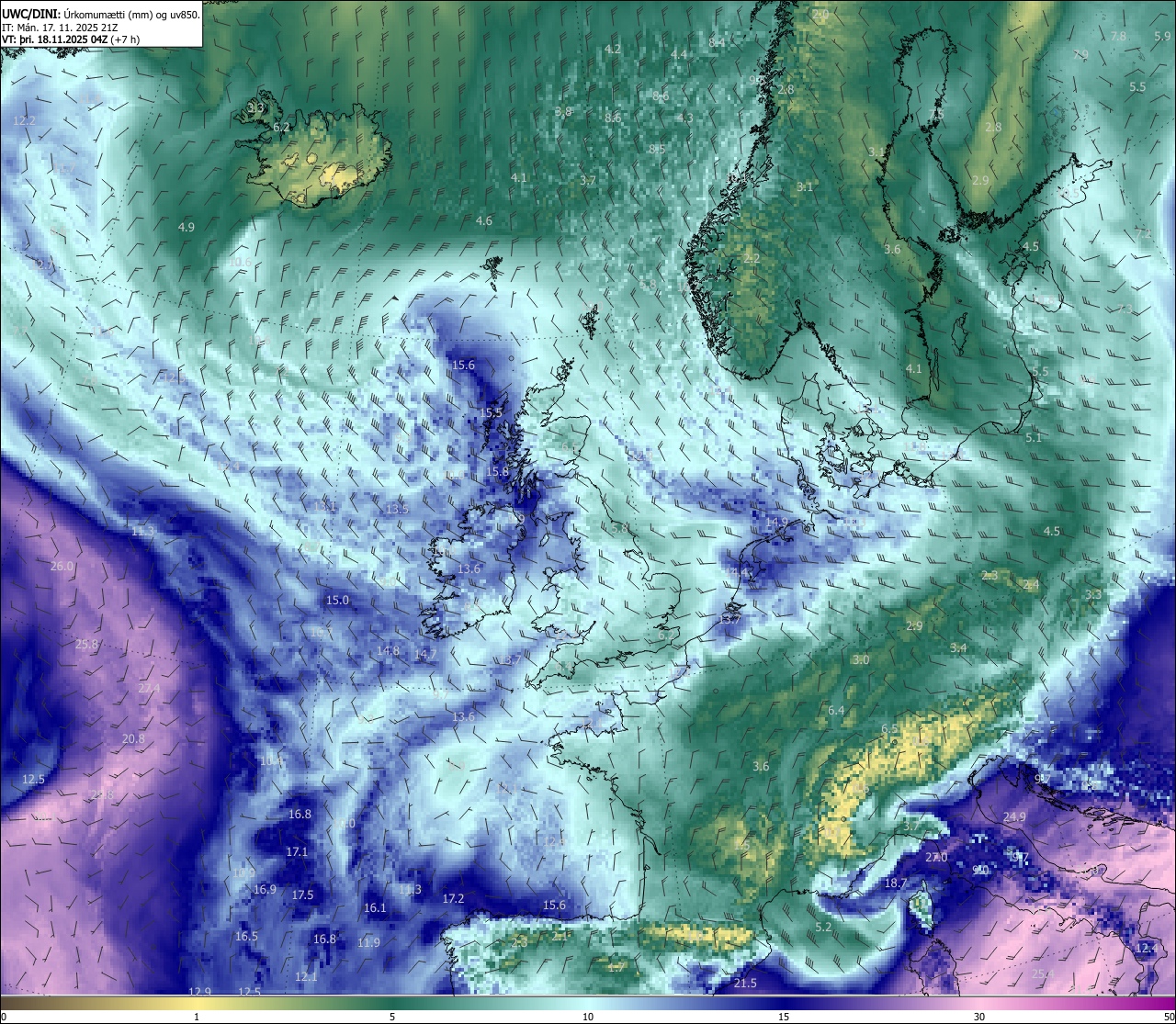Click the value 5.1 near the Baltic coast
The height and width of the screenshot is (1024, 1176).
1034,438
